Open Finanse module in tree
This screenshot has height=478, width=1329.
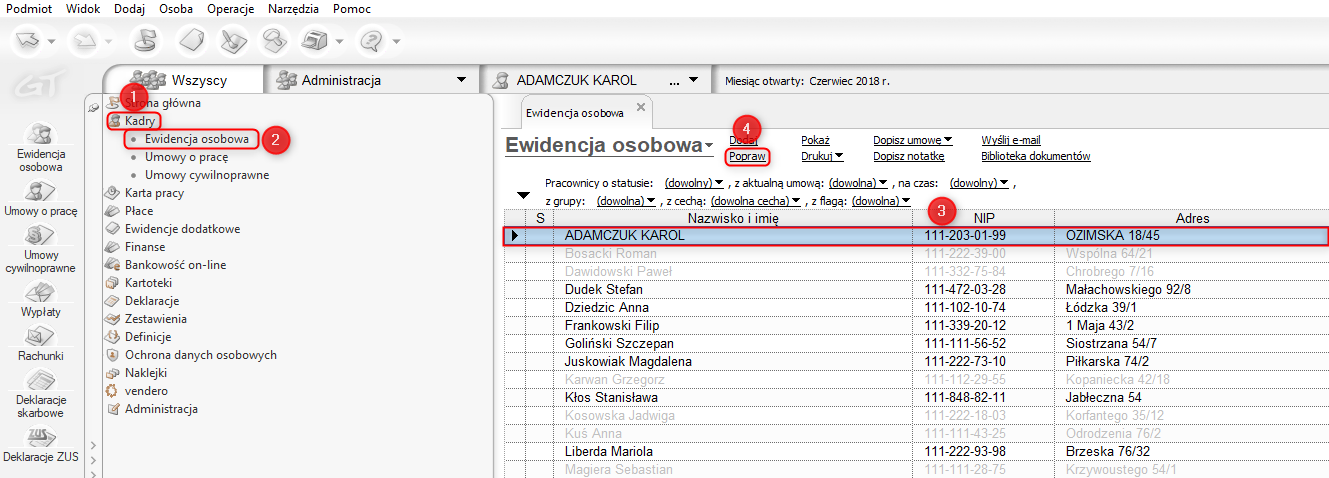pyautogui.click(x=145, y=247)
